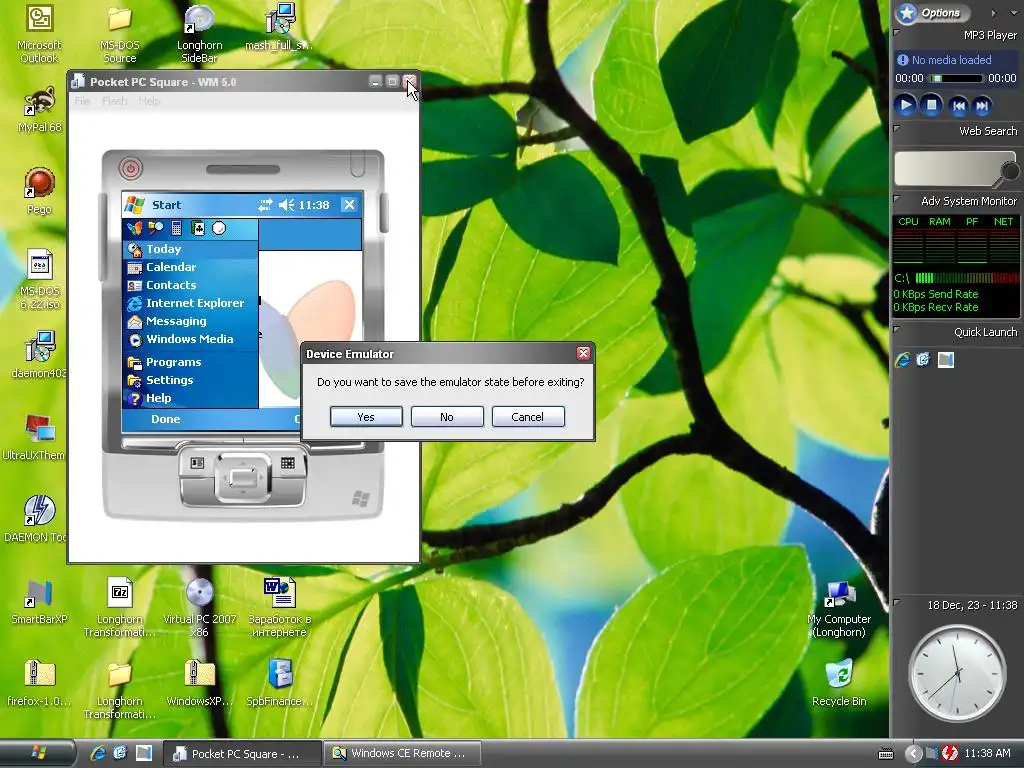The width and height of the screenshot is (1024, 768).
Task: Open the File menu in Pocket PC window
Action: click(82, 101)
